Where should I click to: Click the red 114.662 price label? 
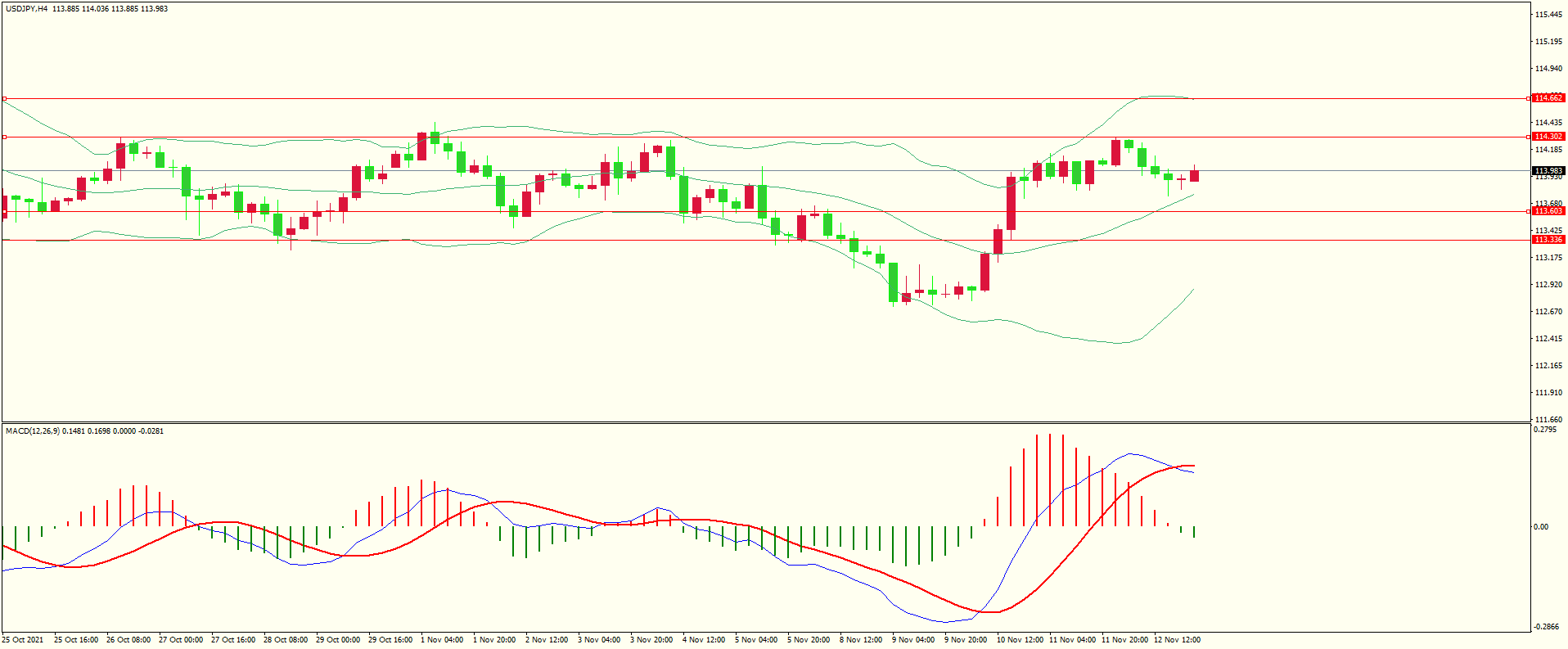coord(1548,98)
